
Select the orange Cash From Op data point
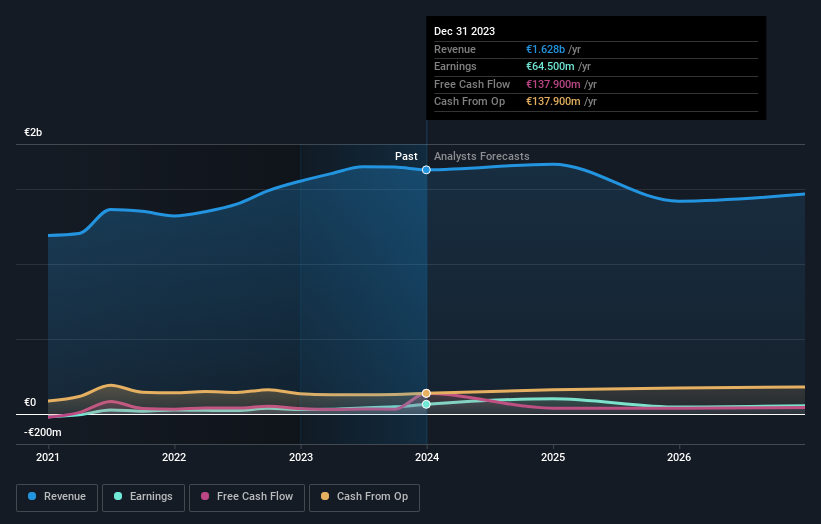[x=426, y=393]
